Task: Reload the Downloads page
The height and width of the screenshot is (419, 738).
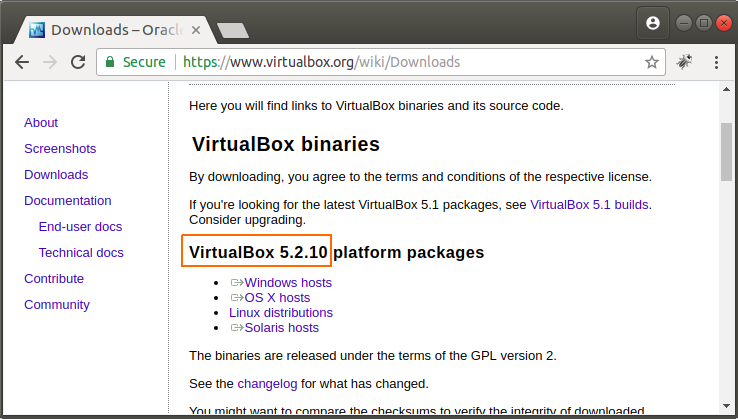Action: point(78,62)
